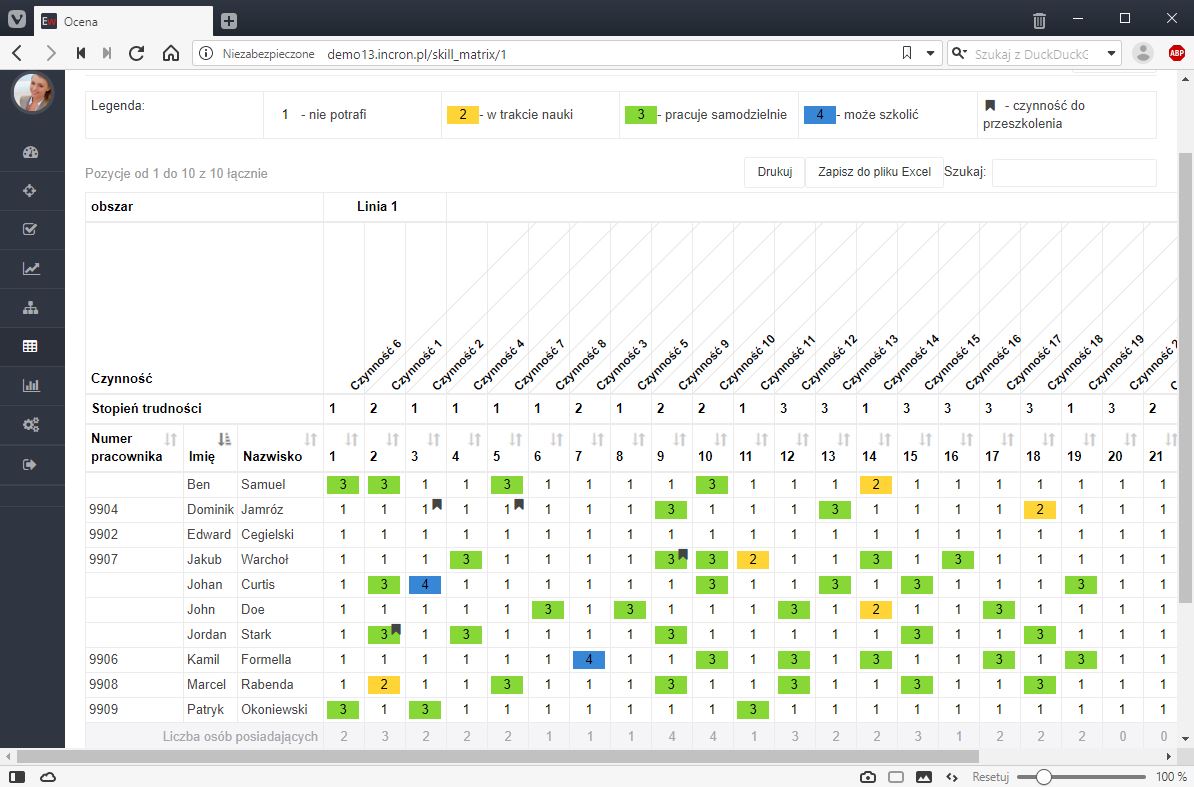Open the settings gears icon in sidebar

30,425
